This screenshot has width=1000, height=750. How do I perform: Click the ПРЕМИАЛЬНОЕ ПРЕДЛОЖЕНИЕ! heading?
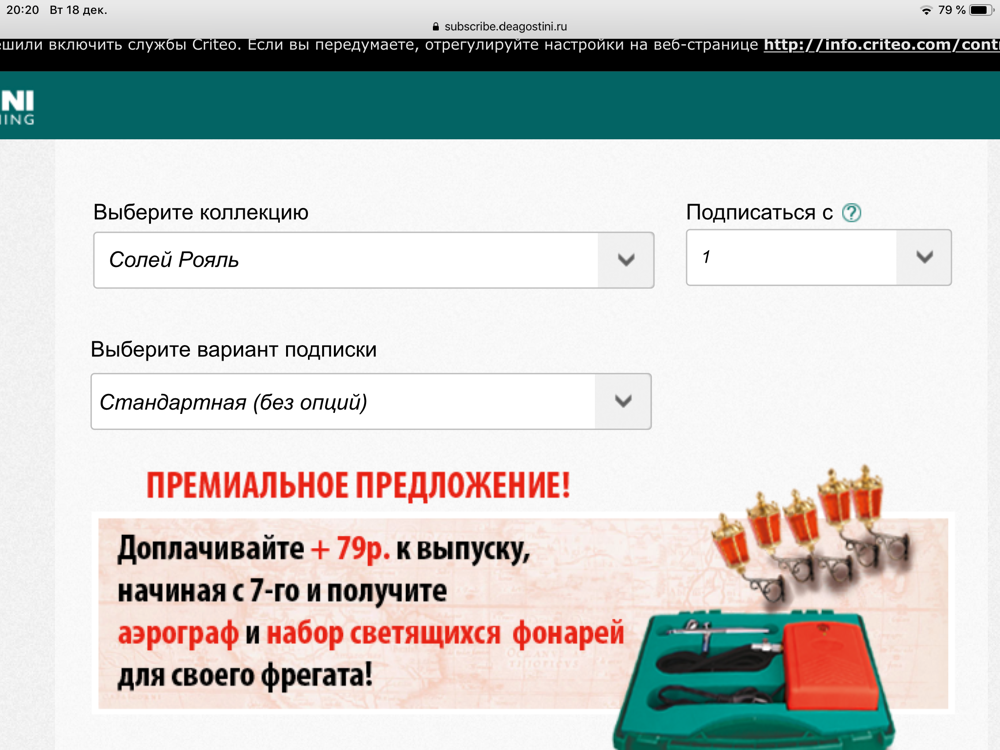(x=358, y=486)
